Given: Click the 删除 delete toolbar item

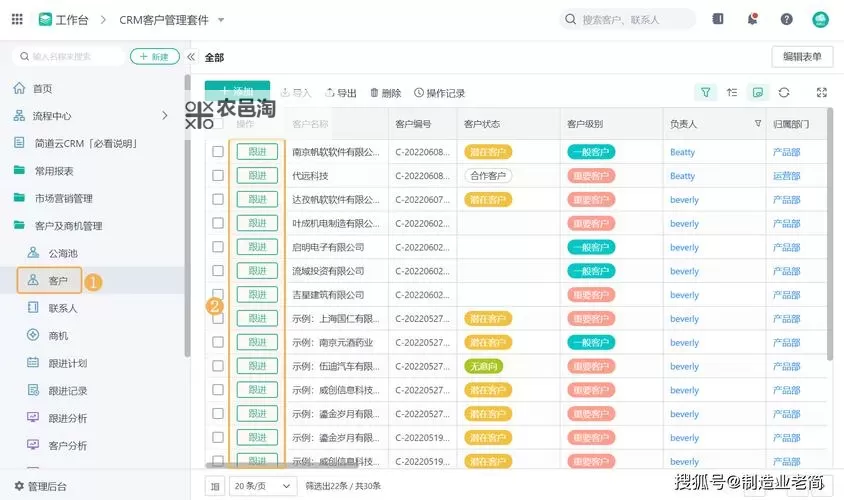Looking at the screenshot, I should click(x=385, y=93).
